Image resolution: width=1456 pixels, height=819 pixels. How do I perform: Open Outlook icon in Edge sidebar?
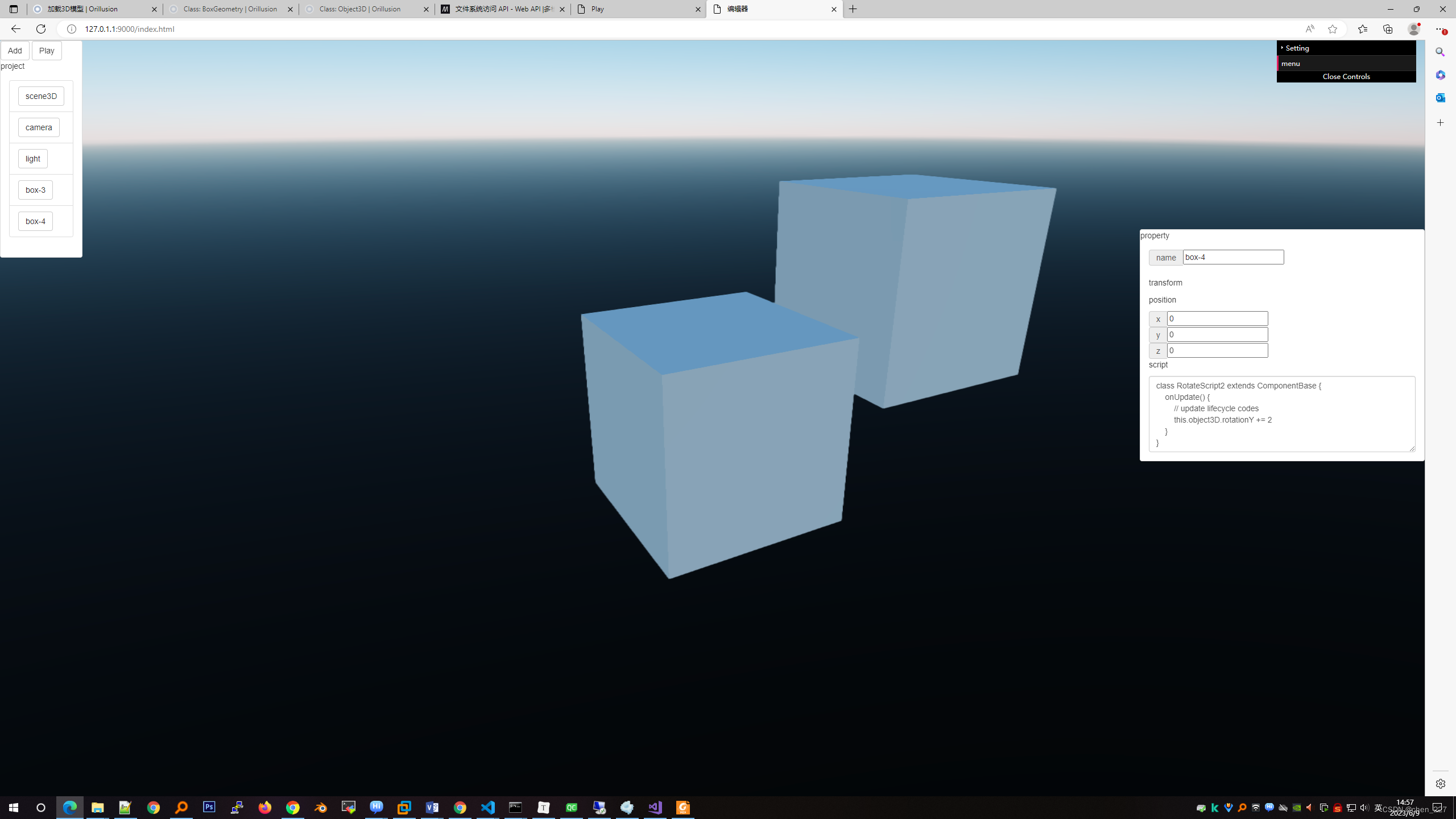point(1440,98)
